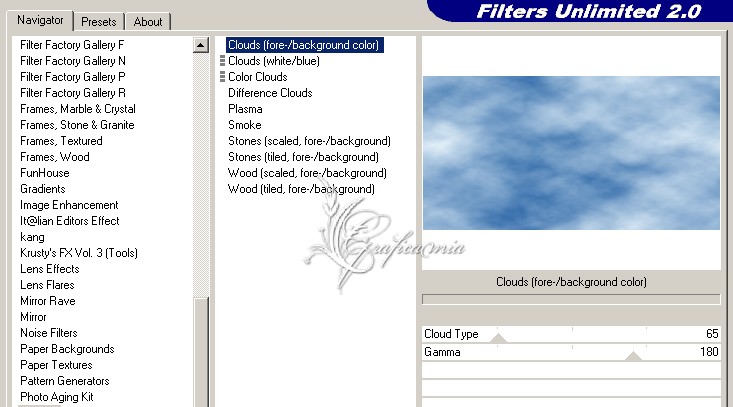The height and width of the screenshot is (407, 733).
Task: Select It@lian Editors Effect category
Action: [70, 221]
